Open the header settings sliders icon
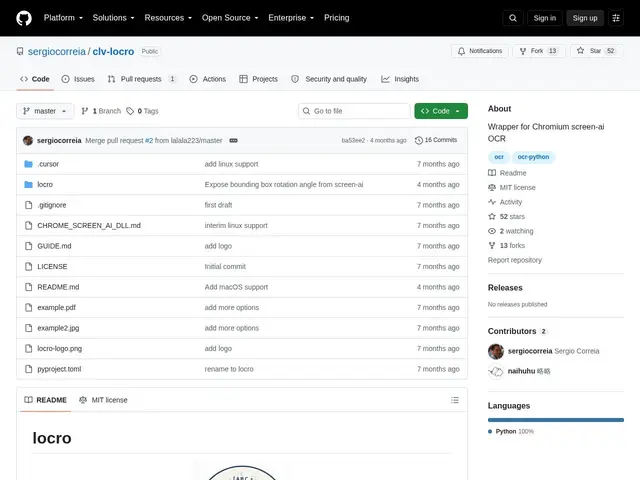 point(616,18)
